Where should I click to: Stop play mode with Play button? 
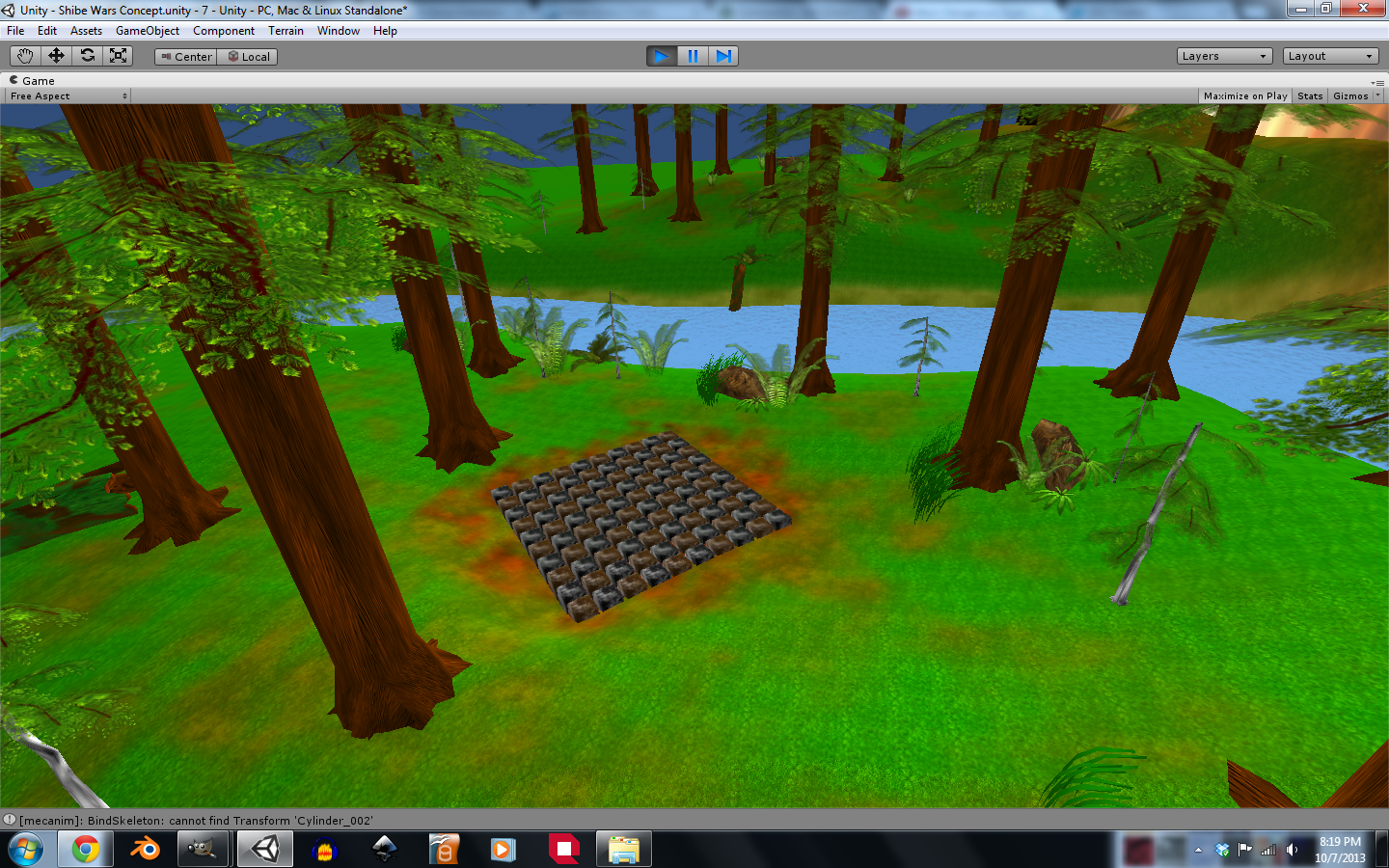pos(662,56)
